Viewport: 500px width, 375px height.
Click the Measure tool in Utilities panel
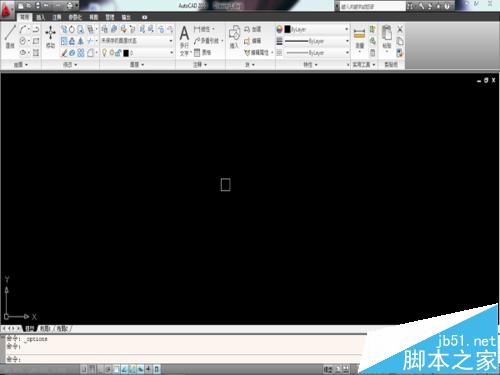[359, 38]
